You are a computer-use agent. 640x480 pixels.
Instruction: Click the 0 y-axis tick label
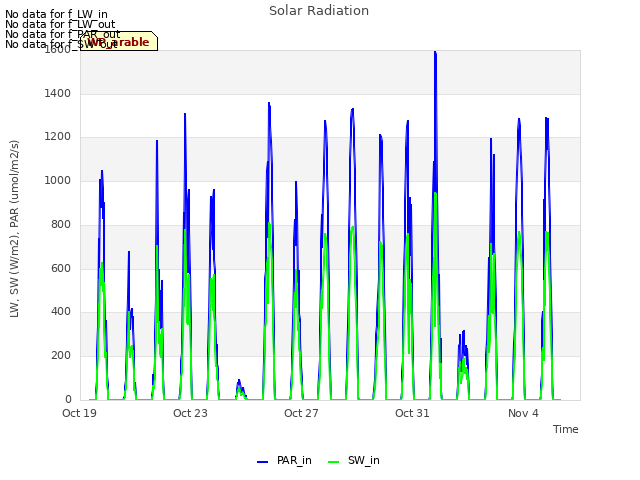click(x=68, y=399)
